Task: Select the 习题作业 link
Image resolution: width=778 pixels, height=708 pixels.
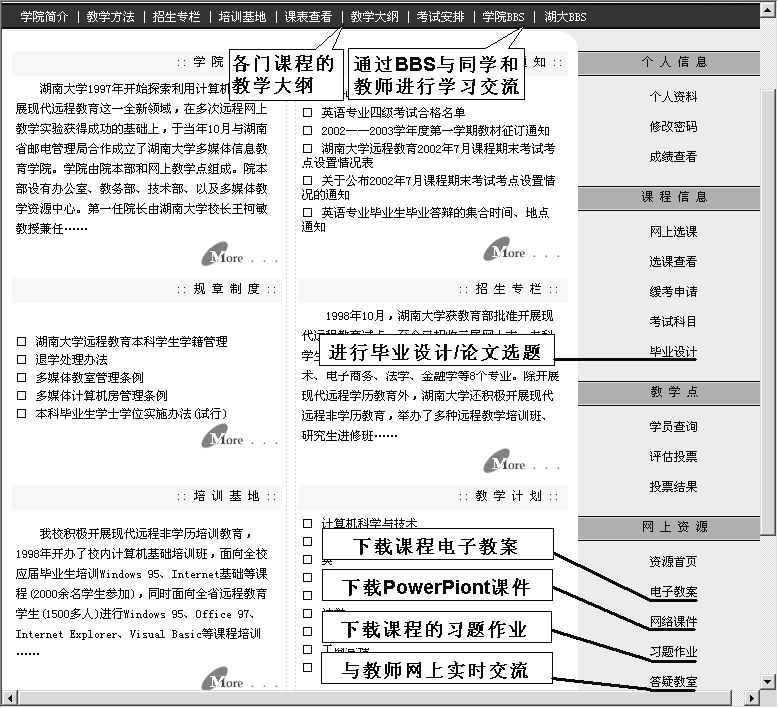Action: coord(673,651)
